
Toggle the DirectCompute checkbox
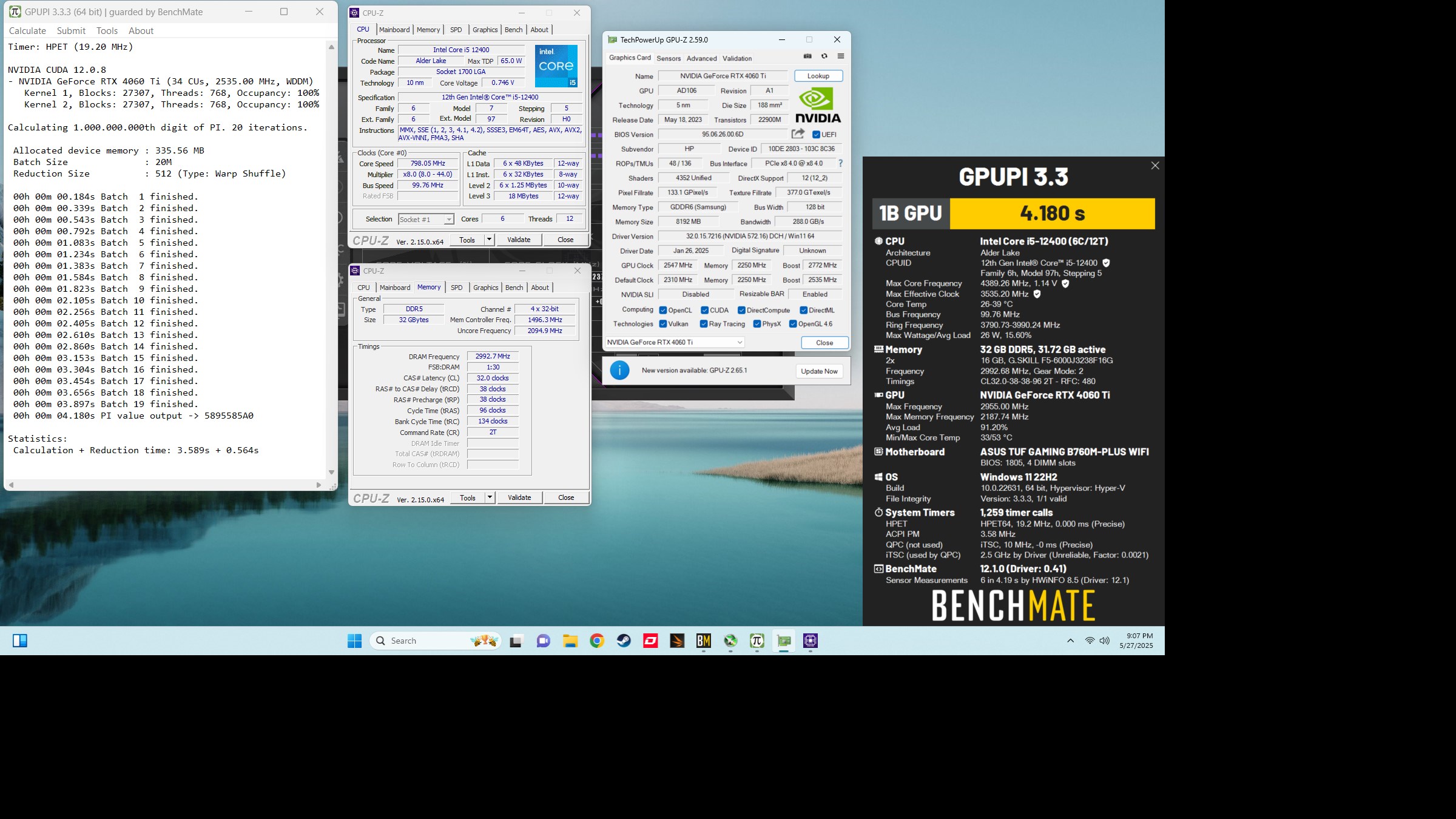(x=741, y=311)
